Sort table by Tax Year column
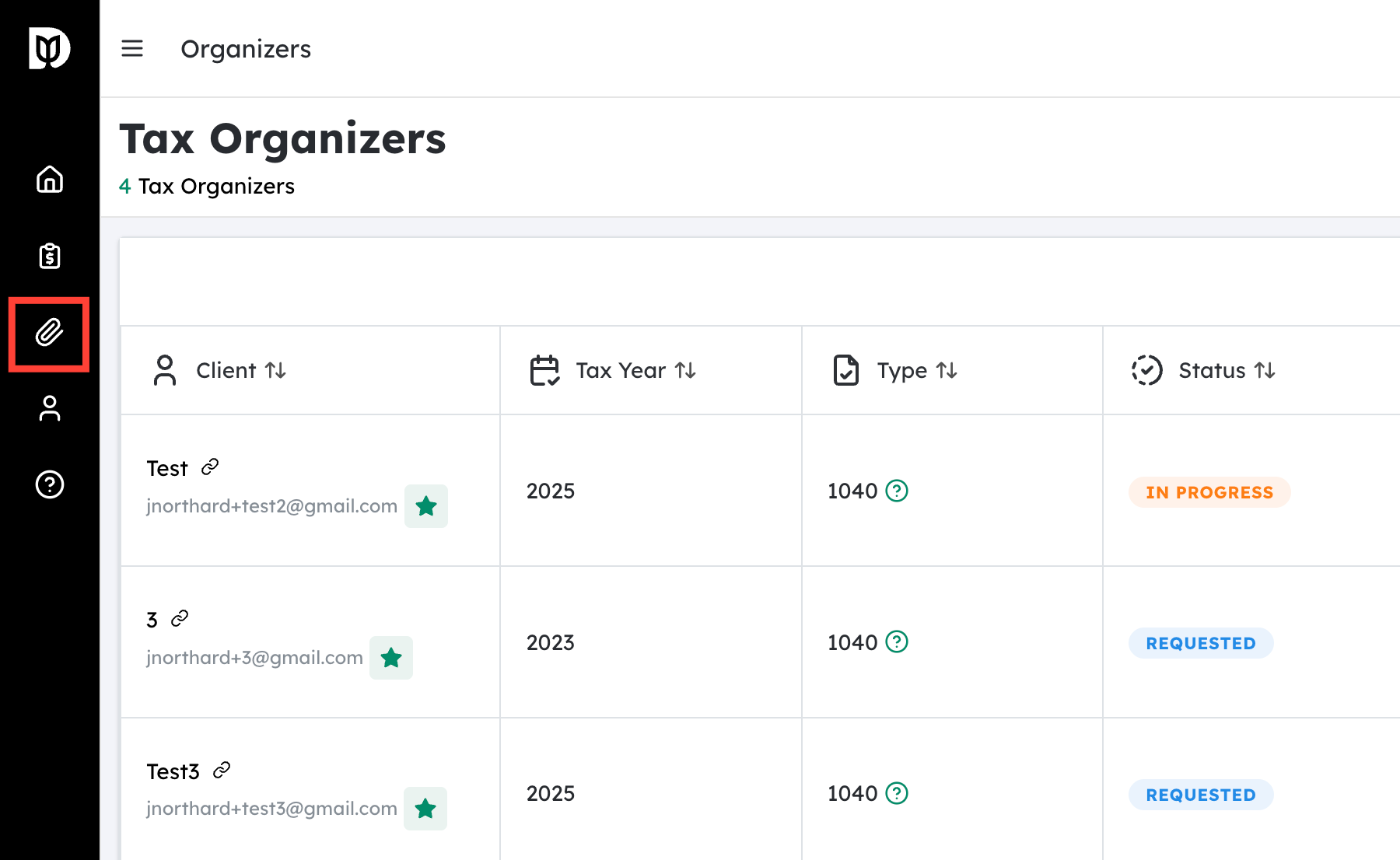The image size is (1400, 860). coord(685,370)
